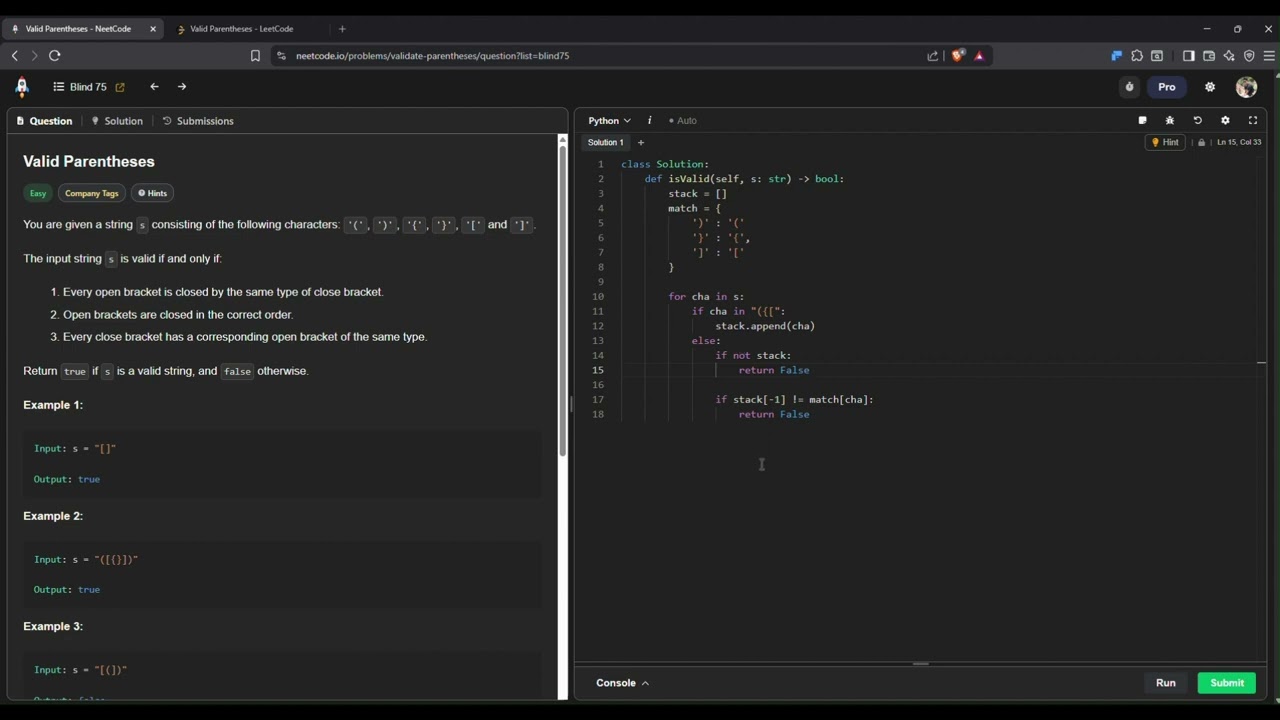
Task: Open site information icon in address bar
Action: pos(281,56)
